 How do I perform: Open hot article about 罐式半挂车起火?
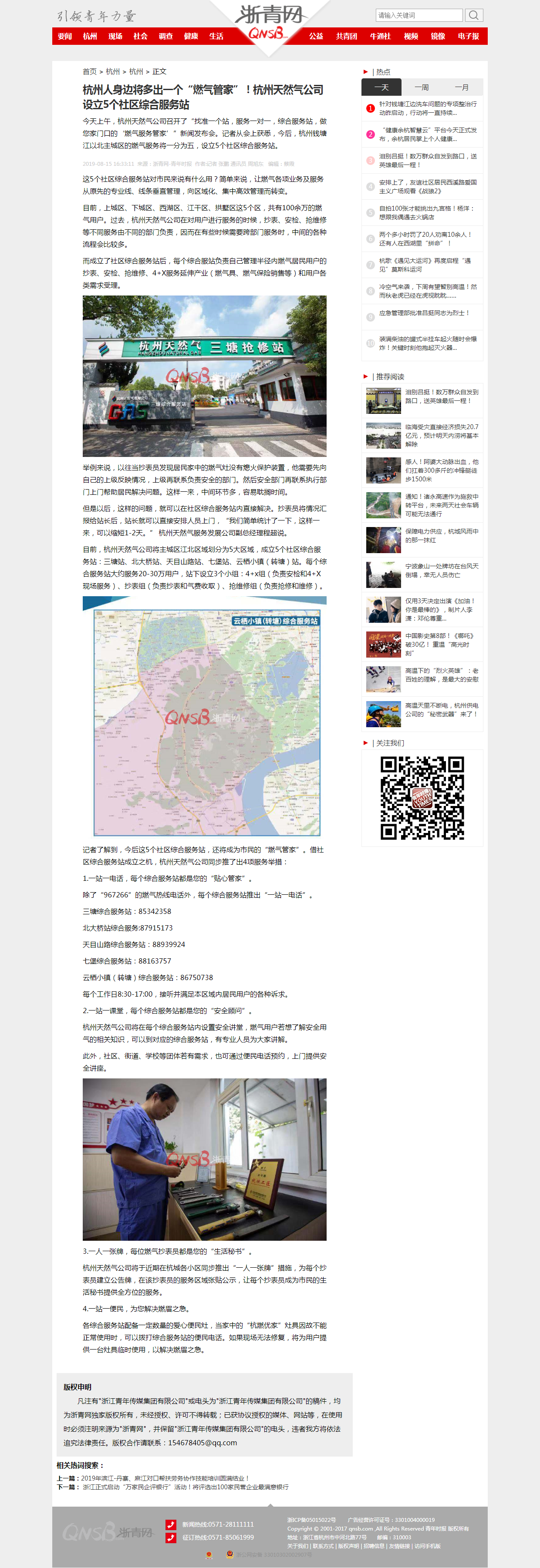coord(428,344)
